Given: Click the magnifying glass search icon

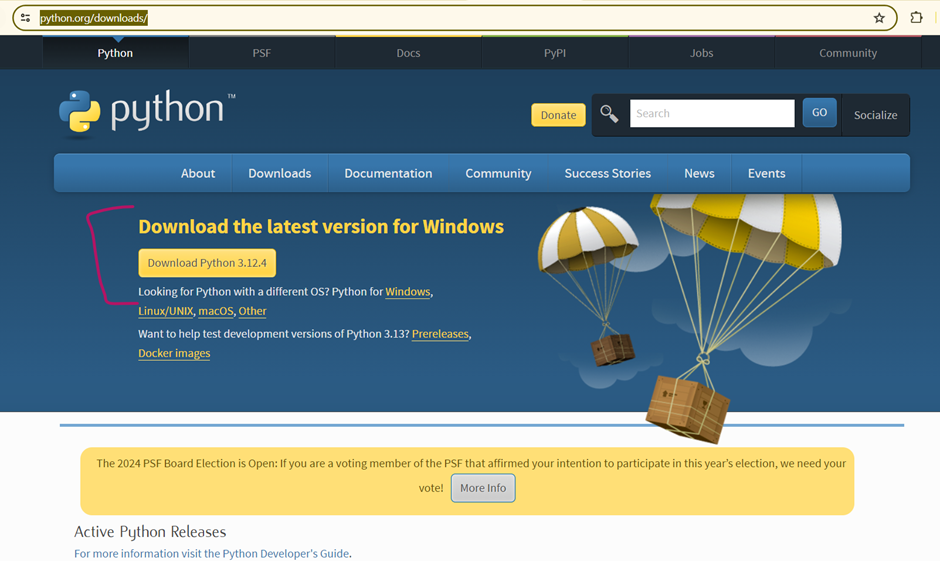Looking at the screenshot, I should click(x=609, y=114).
